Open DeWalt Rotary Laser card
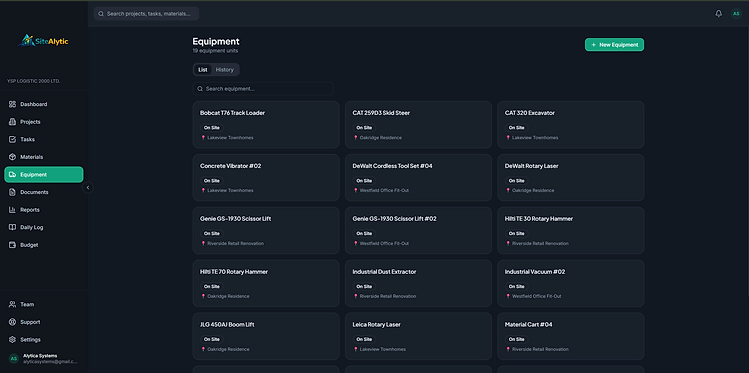Viewport: 749px width, 373px height. pos(571,178)
